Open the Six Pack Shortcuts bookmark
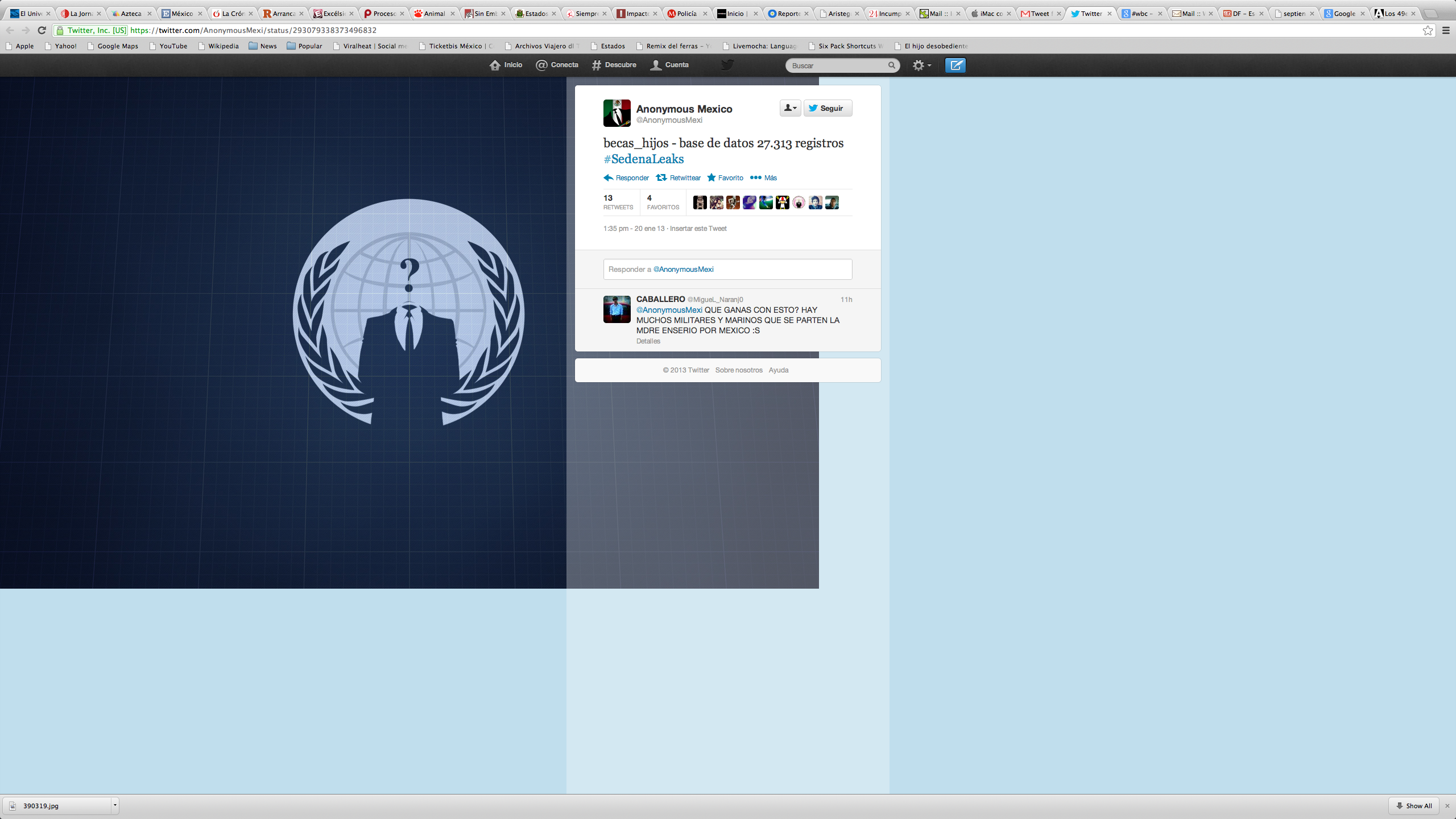Image resolution: width=1456 pixels, height=819 pixels. click(x=846, y=46)
